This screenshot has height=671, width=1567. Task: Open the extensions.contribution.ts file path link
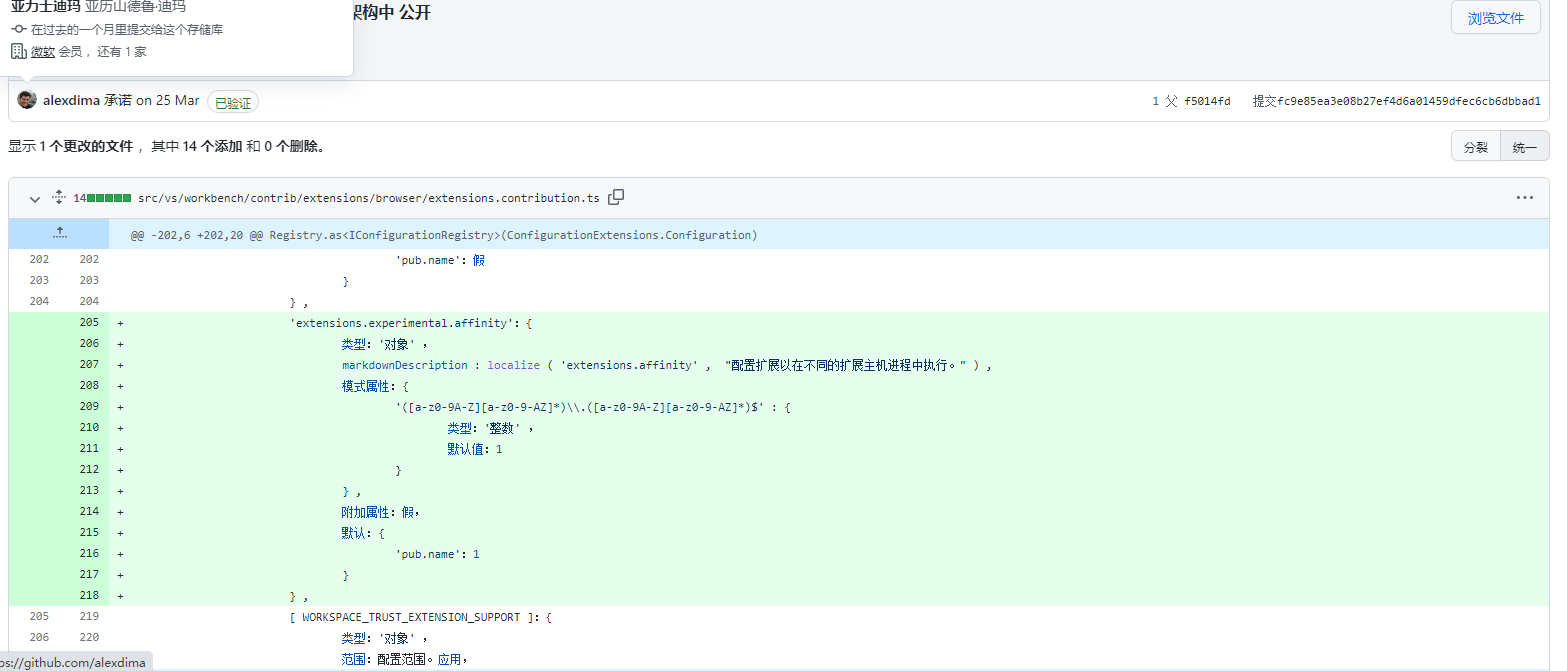click(x=368, y=198)
